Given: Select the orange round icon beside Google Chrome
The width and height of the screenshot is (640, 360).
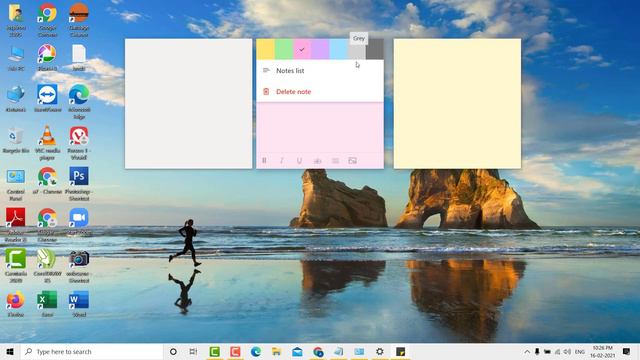Looking at the screenshot, I should (x=79, y=20).
